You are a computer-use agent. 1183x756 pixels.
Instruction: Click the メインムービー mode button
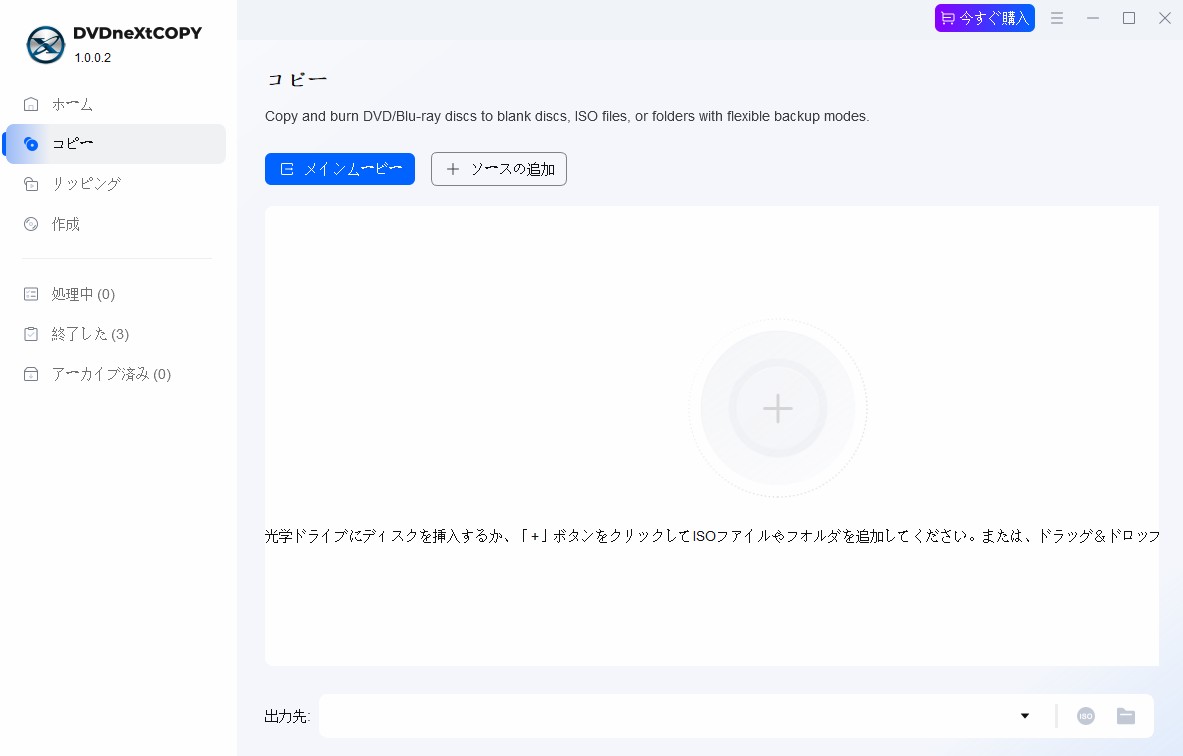(x=340, y=169)
